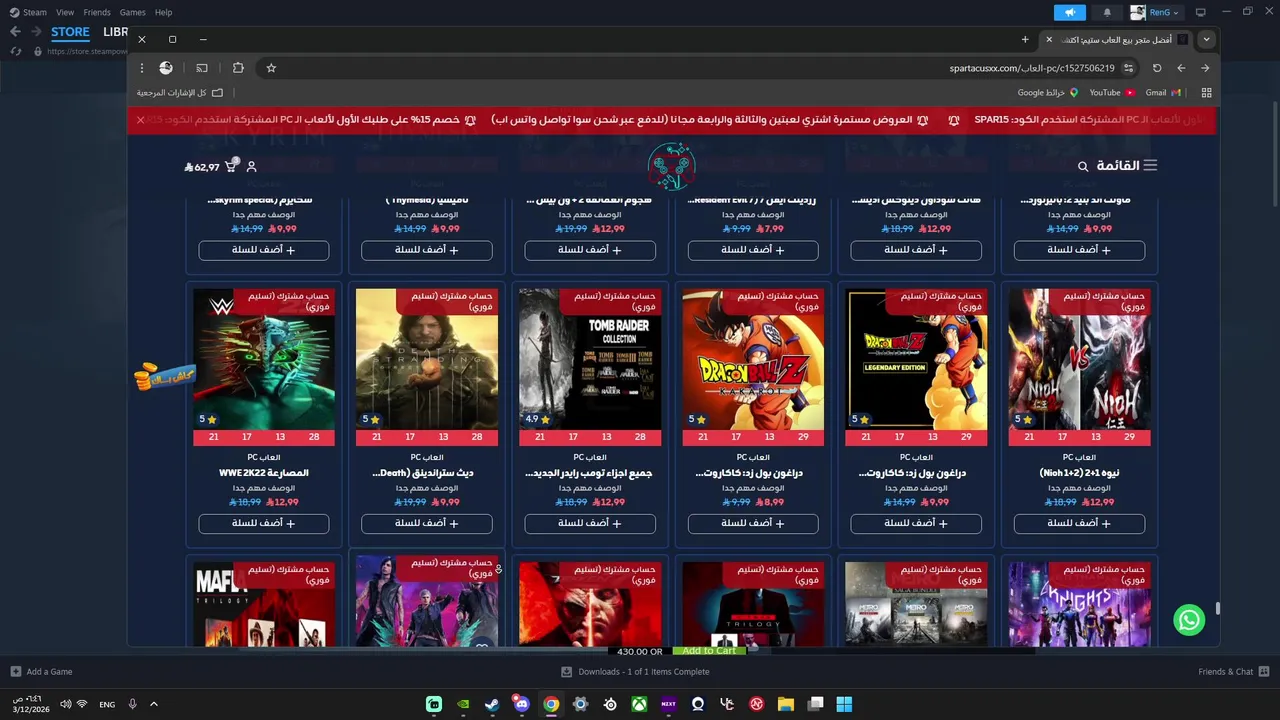
Task: Open Discord from the taskbar
Action: click(521, 704)
